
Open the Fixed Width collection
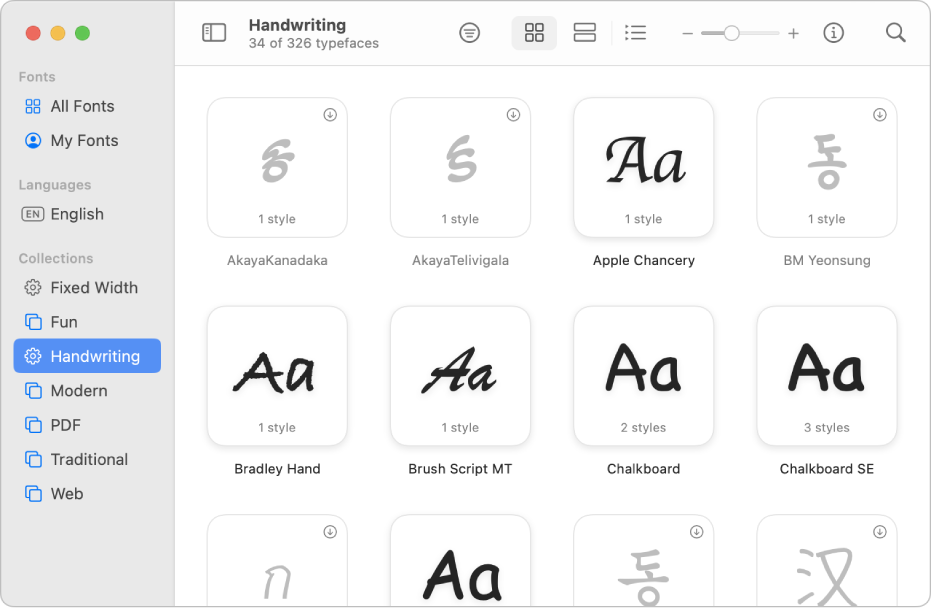[x=87, y=288]
